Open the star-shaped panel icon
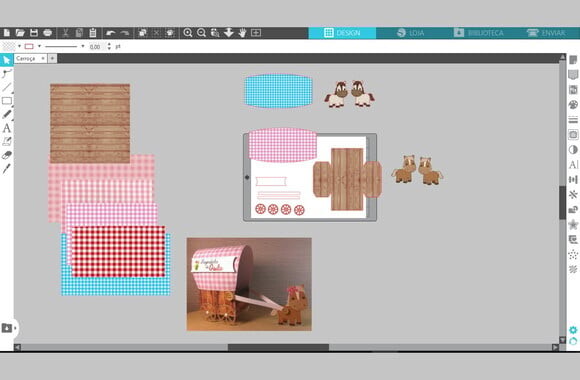The image size is (580, 380). tap(573, 224)
